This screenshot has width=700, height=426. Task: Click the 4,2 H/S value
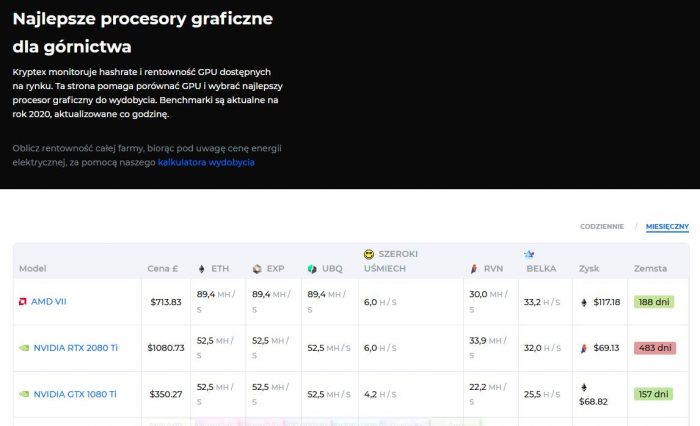tap(380, 394)
